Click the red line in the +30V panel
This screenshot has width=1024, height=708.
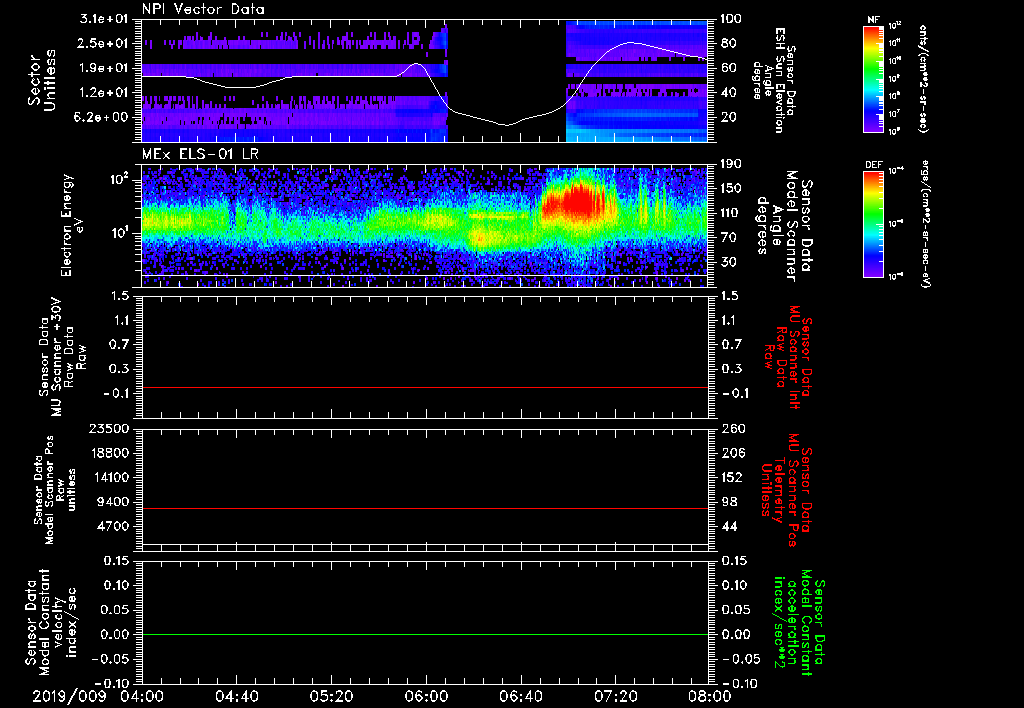tap(424, 387)
